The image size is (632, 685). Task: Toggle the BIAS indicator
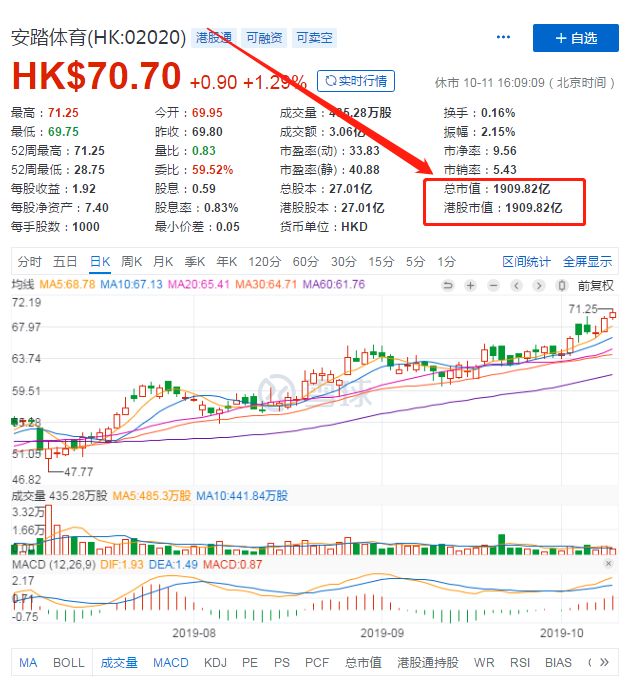coord(558,663)
